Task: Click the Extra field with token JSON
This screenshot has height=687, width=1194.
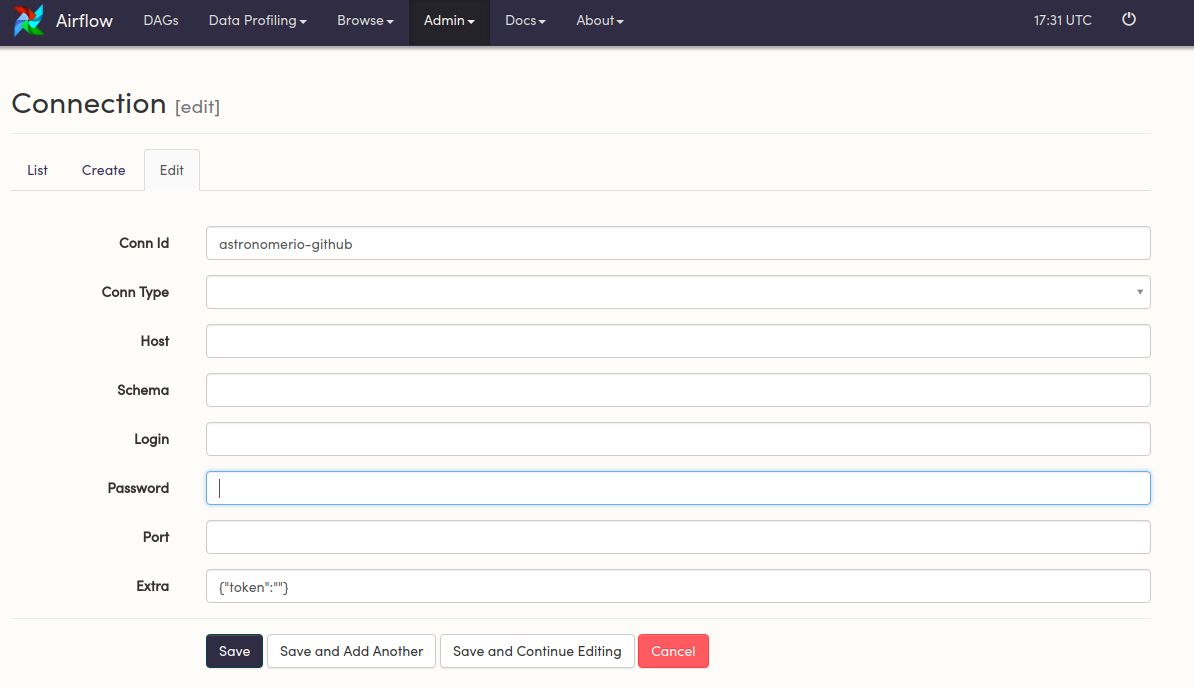Action: point(678,586)
